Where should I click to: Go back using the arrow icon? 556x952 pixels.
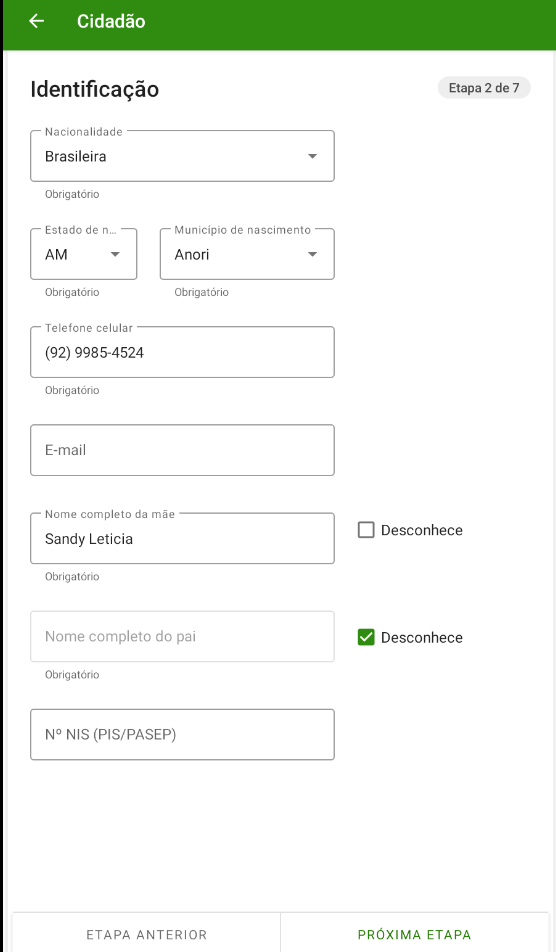click(x=36, y=21)
